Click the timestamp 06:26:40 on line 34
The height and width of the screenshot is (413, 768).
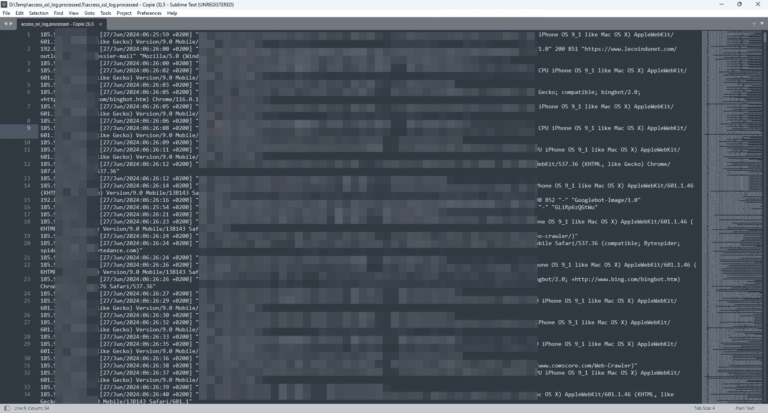click(x=156, y=394)
